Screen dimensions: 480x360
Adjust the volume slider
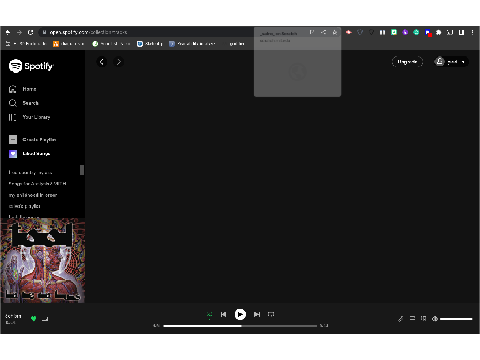click(x=456, y=319)
